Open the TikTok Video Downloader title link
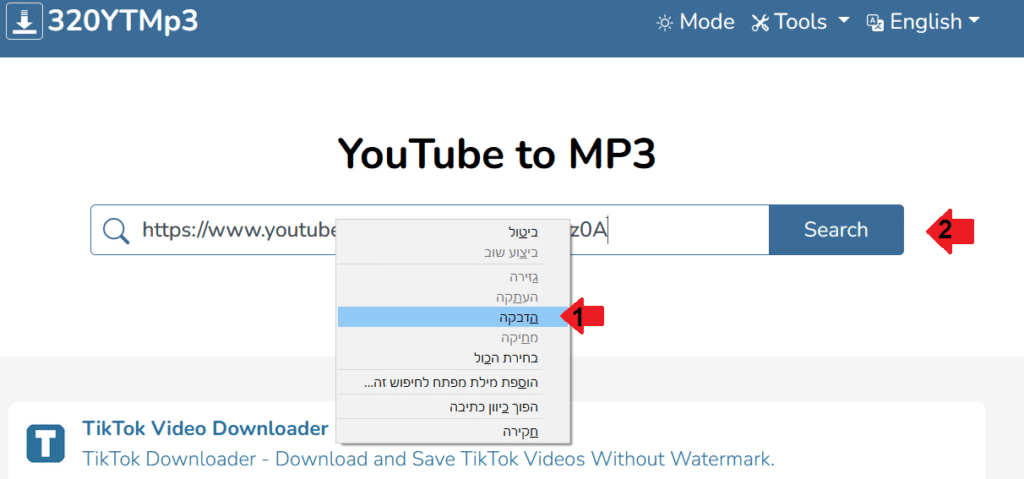This screenshot has width=1024, height=479. (205, 429)
